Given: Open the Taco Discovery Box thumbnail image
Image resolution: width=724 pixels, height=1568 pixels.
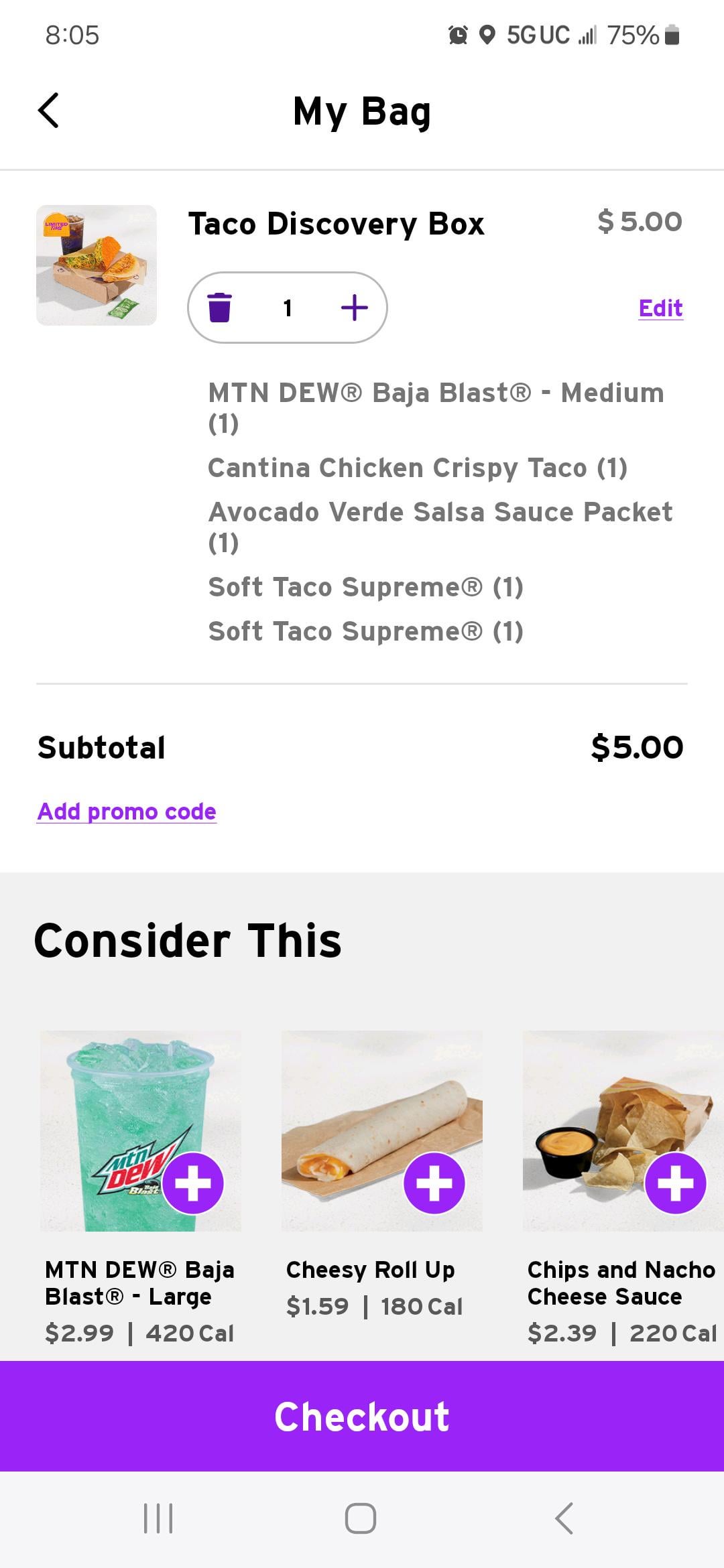Looking at the screenshot, I should tap(97, 265).
